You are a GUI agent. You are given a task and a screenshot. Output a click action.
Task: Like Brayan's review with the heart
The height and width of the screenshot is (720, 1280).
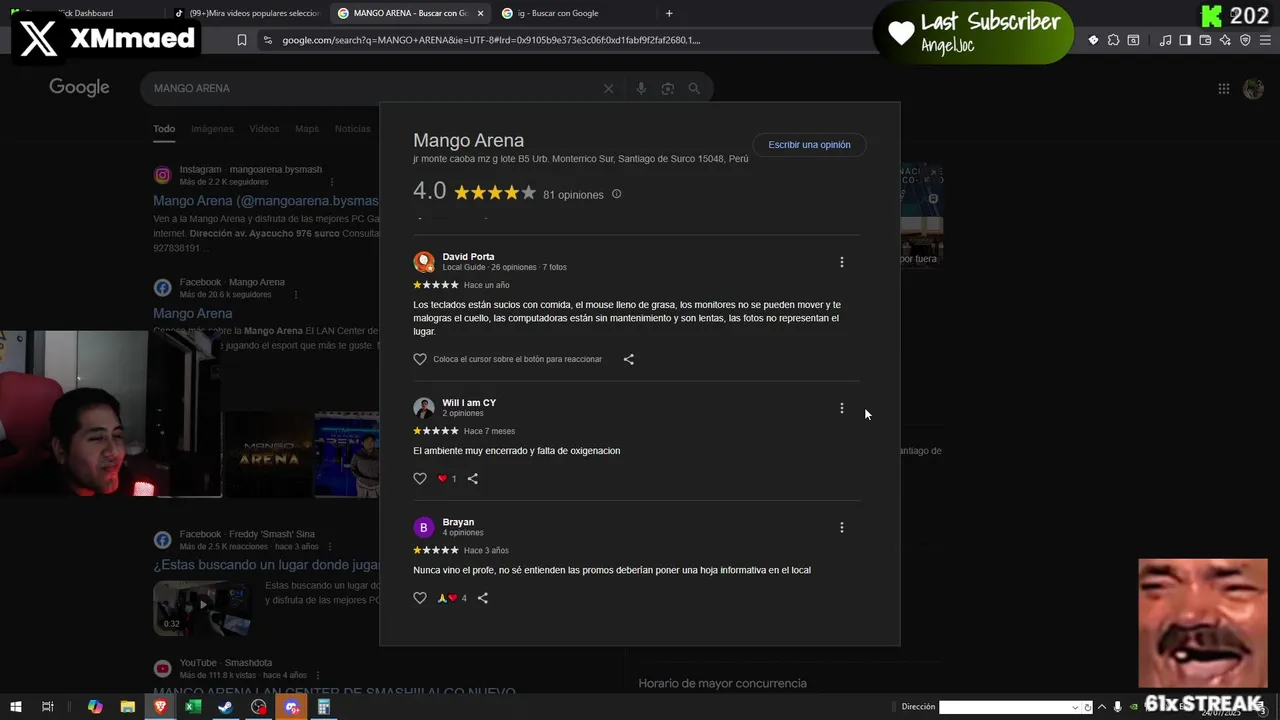(420, 598)
